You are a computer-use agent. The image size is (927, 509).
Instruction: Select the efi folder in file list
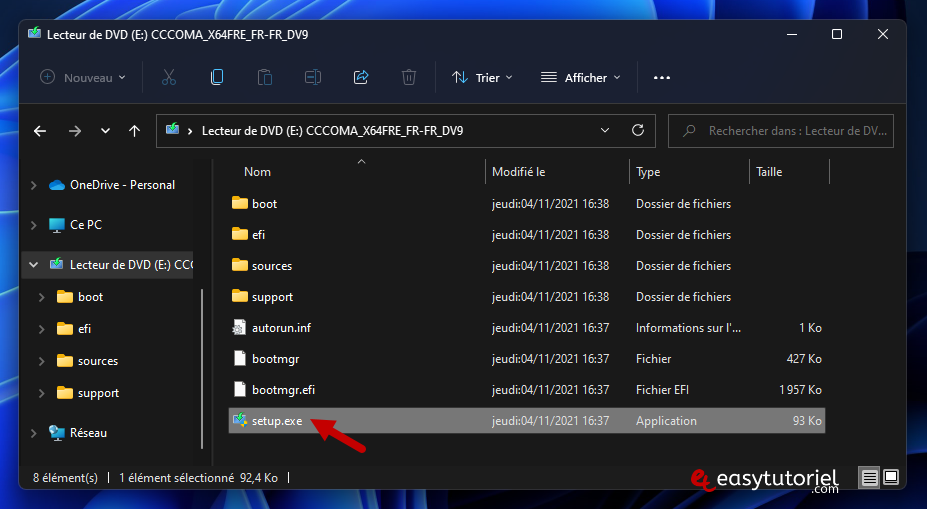(258, 235)
